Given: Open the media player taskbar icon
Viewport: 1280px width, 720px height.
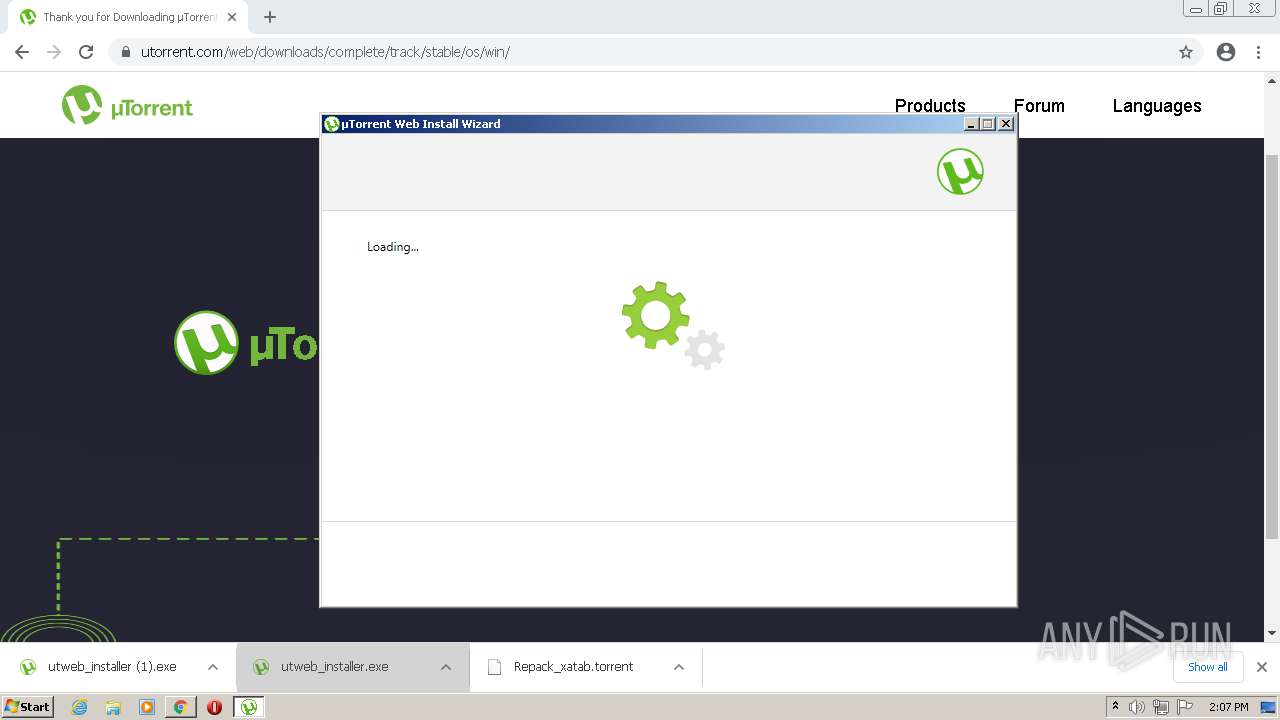Looking at the screenshot, I should (147, 707).
